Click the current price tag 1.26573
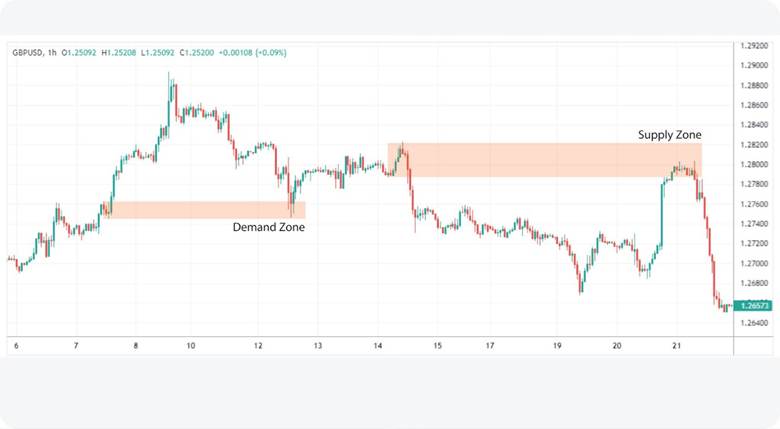 pos(753,306)
